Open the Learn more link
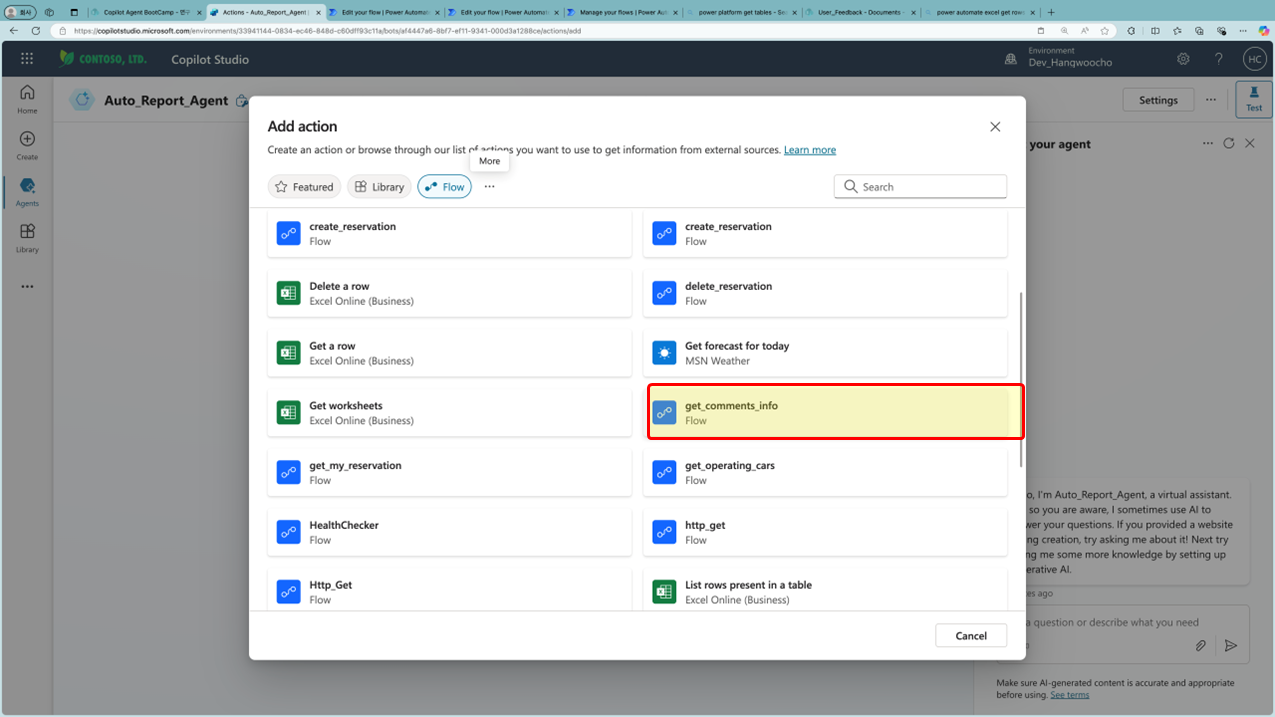Image resolution: width=1275 pixels, height=717 pixels. (x=810, y=150)
